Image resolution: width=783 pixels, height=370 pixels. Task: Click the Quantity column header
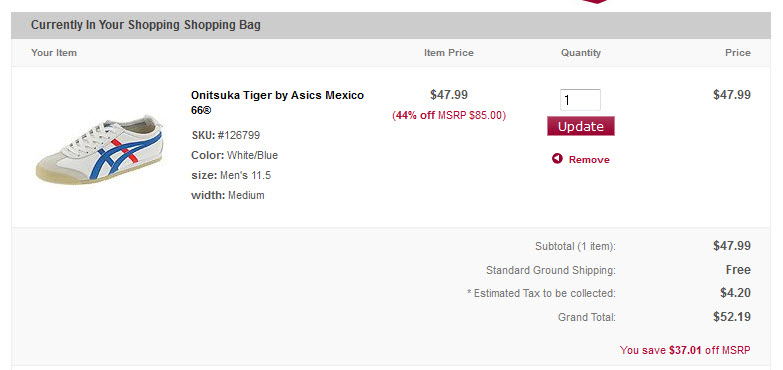(x=581, y=52)
